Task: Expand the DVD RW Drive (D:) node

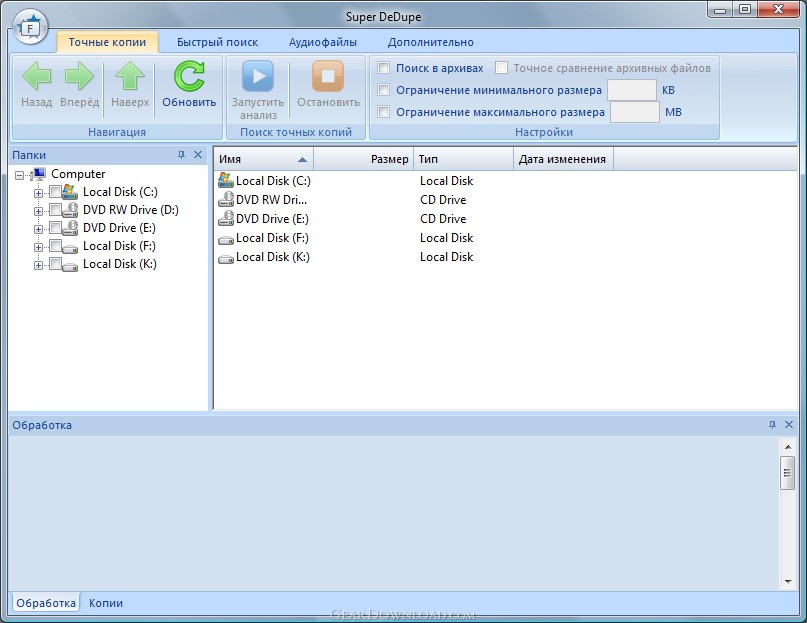Action: pyautogui.click(x=38, y=211)
